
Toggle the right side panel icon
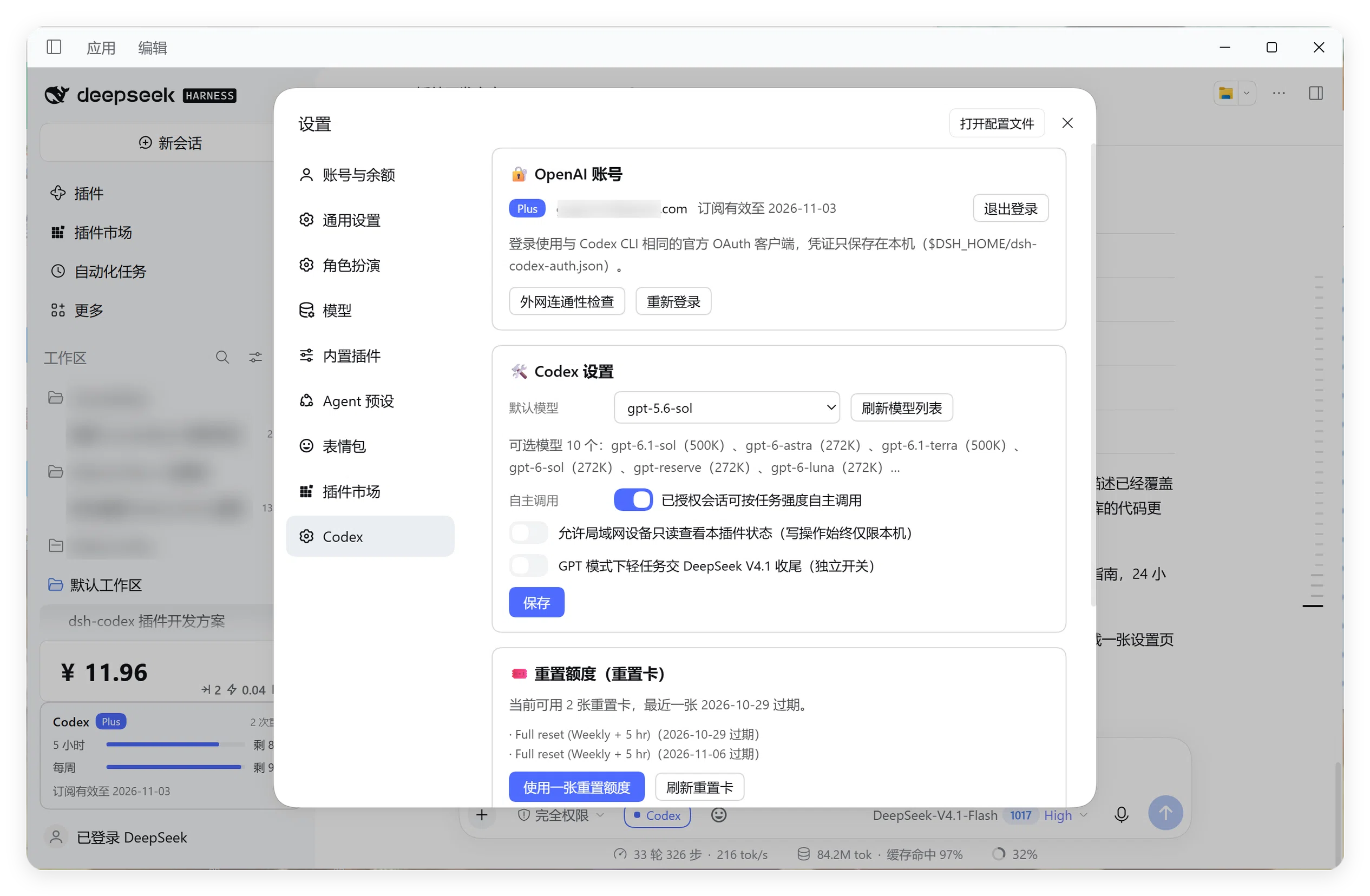(1316, 93)
